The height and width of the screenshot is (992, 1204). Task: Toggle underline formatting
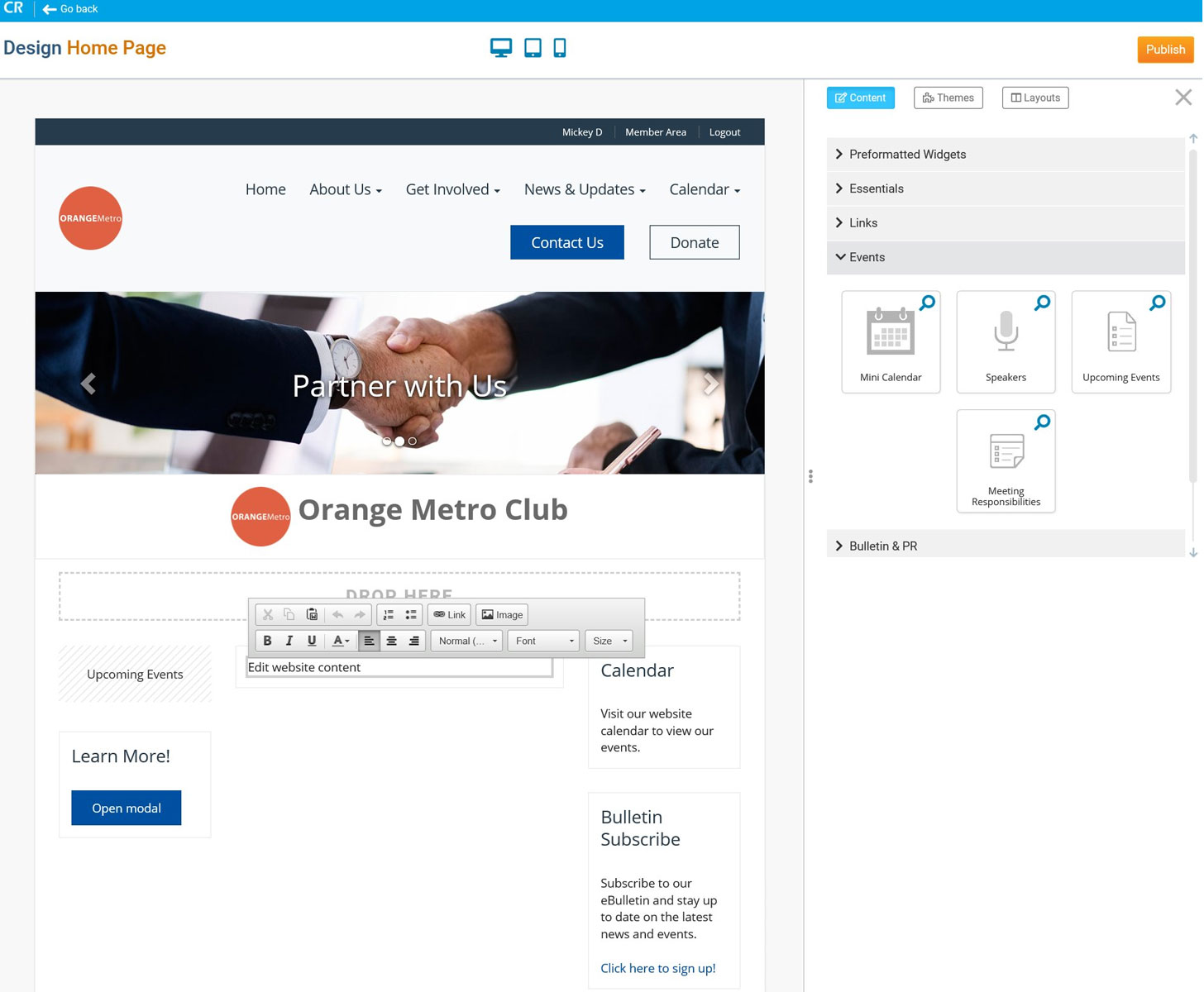(x=312, y=641)
